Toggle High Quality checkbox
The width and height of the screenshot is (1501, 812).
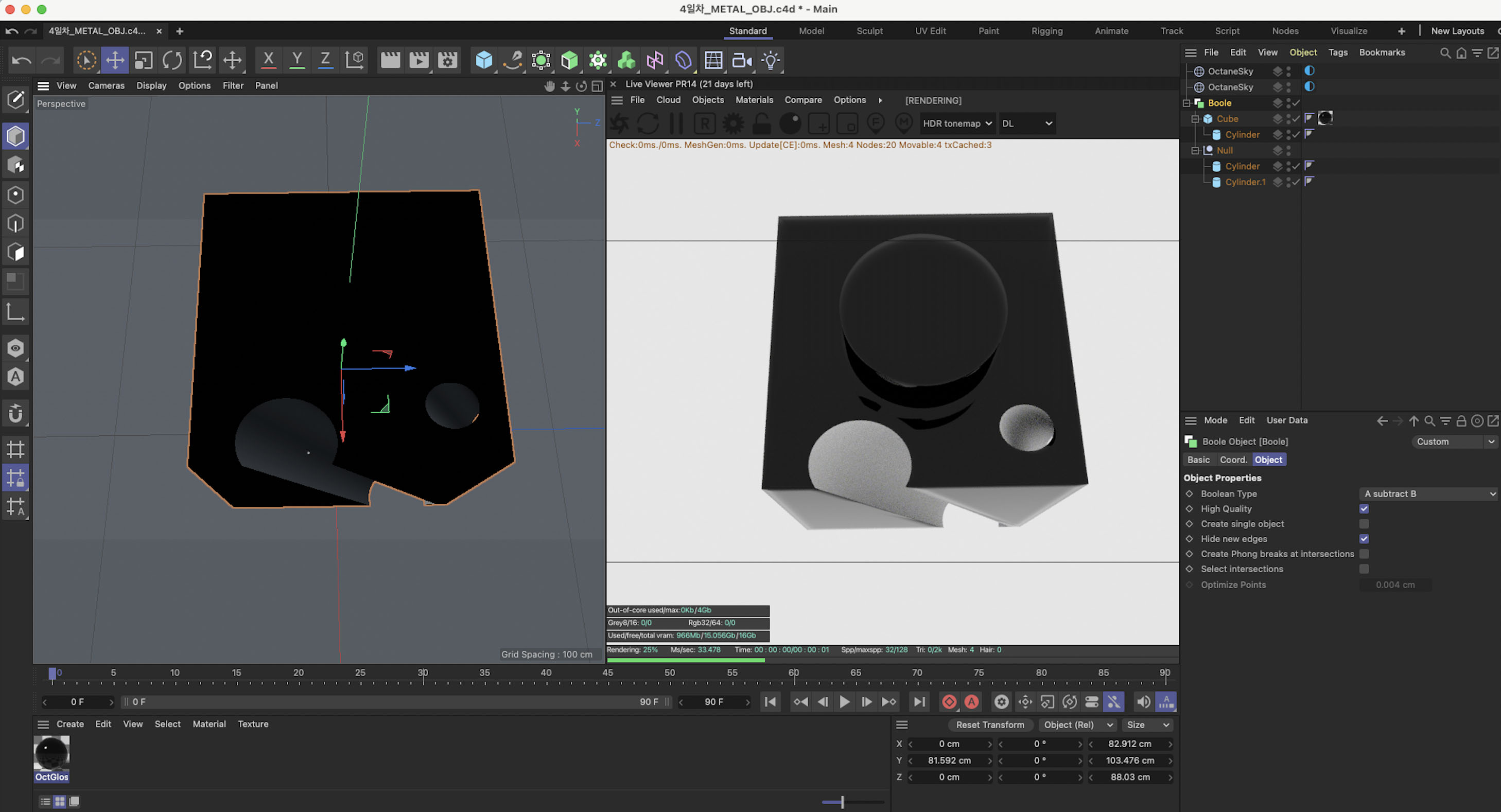(1364, 508)
